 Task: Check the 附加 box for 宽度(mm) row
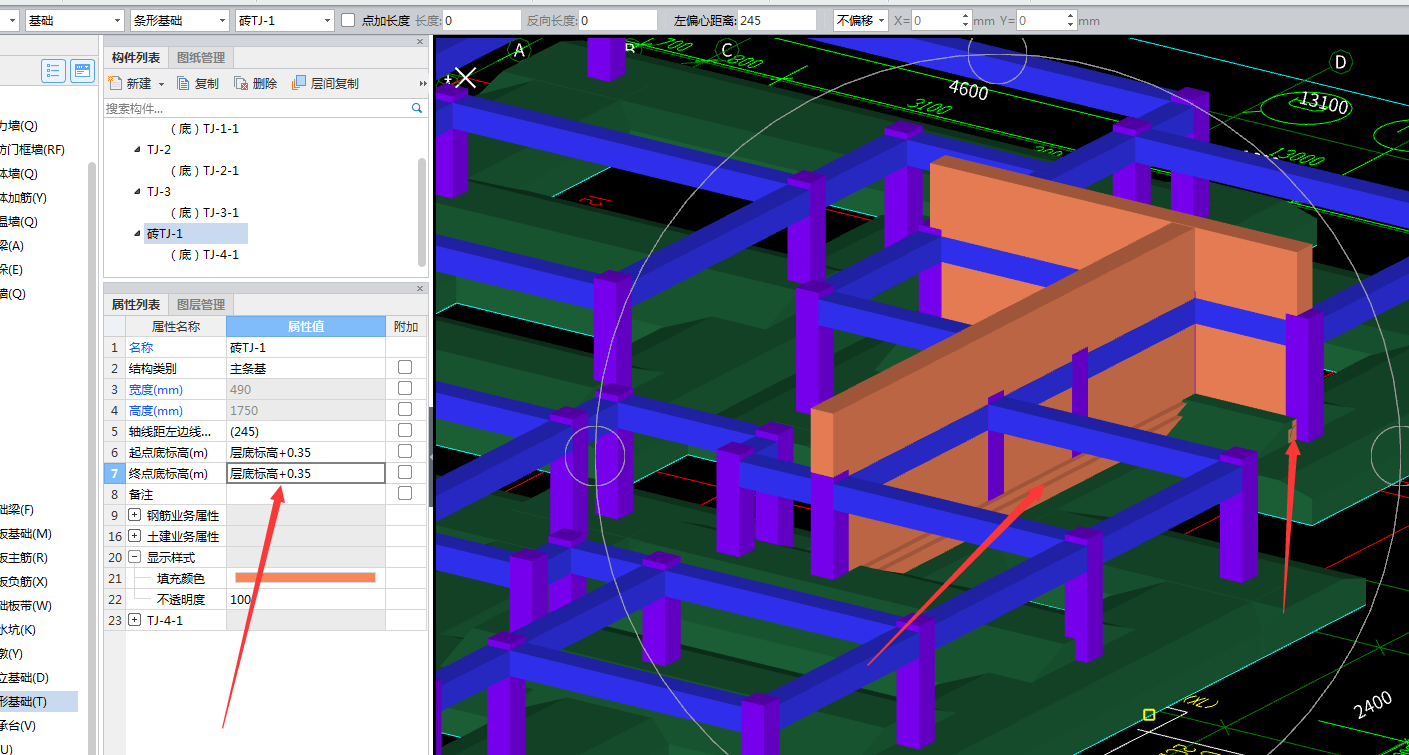(x=405, y=389)
